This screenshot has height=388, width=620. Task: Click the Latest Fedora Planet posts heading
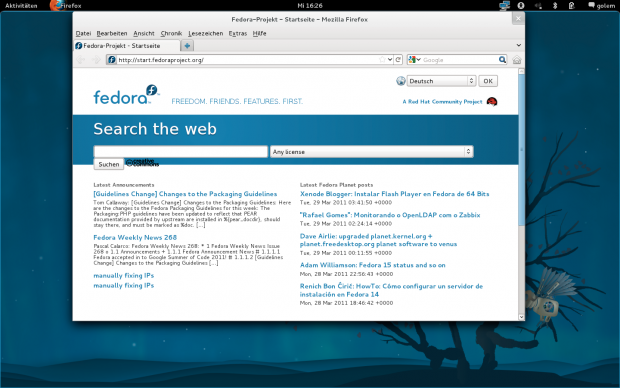click(x=336, y=185)
